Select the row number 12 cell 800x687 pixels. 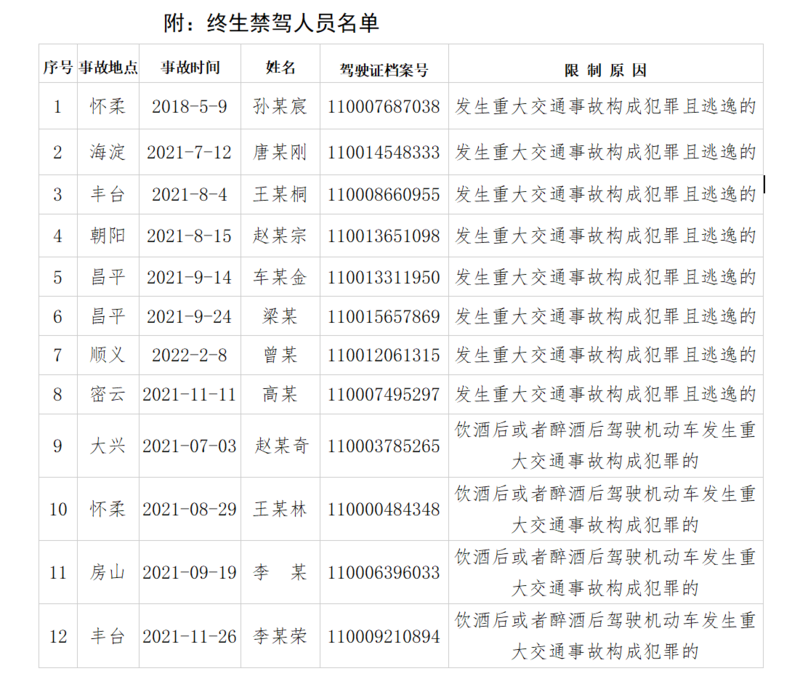pyautogui.click(x=57, y=636)
